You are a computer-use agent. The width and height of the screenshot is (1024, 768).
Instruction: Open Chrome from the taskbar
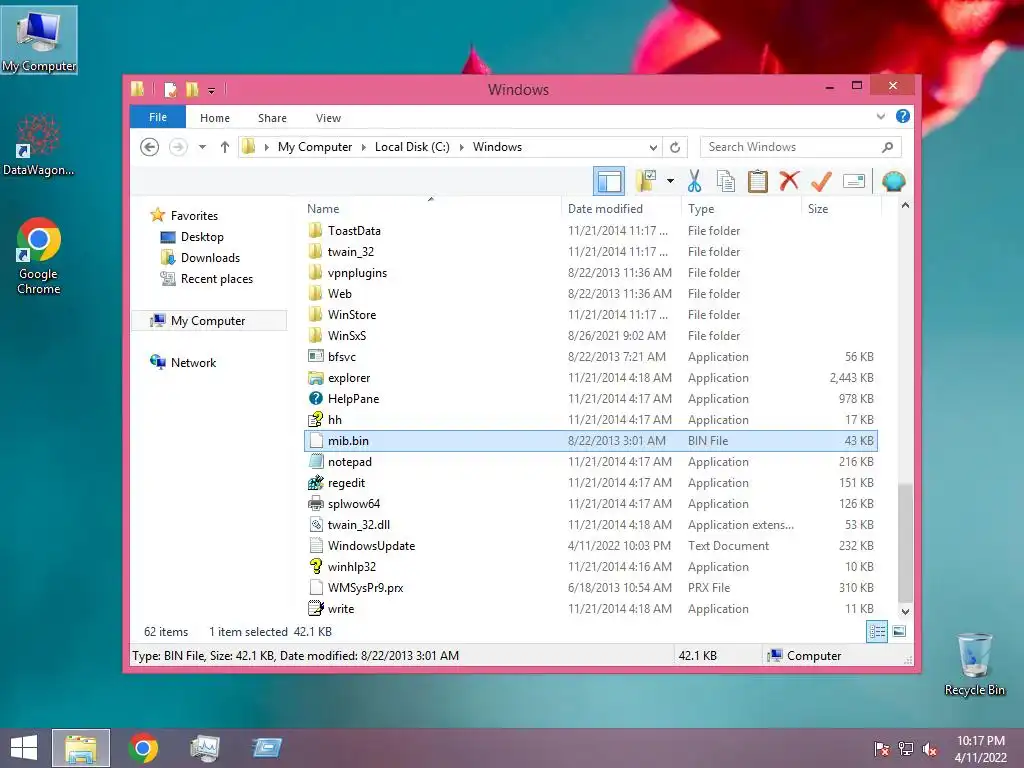143,748
